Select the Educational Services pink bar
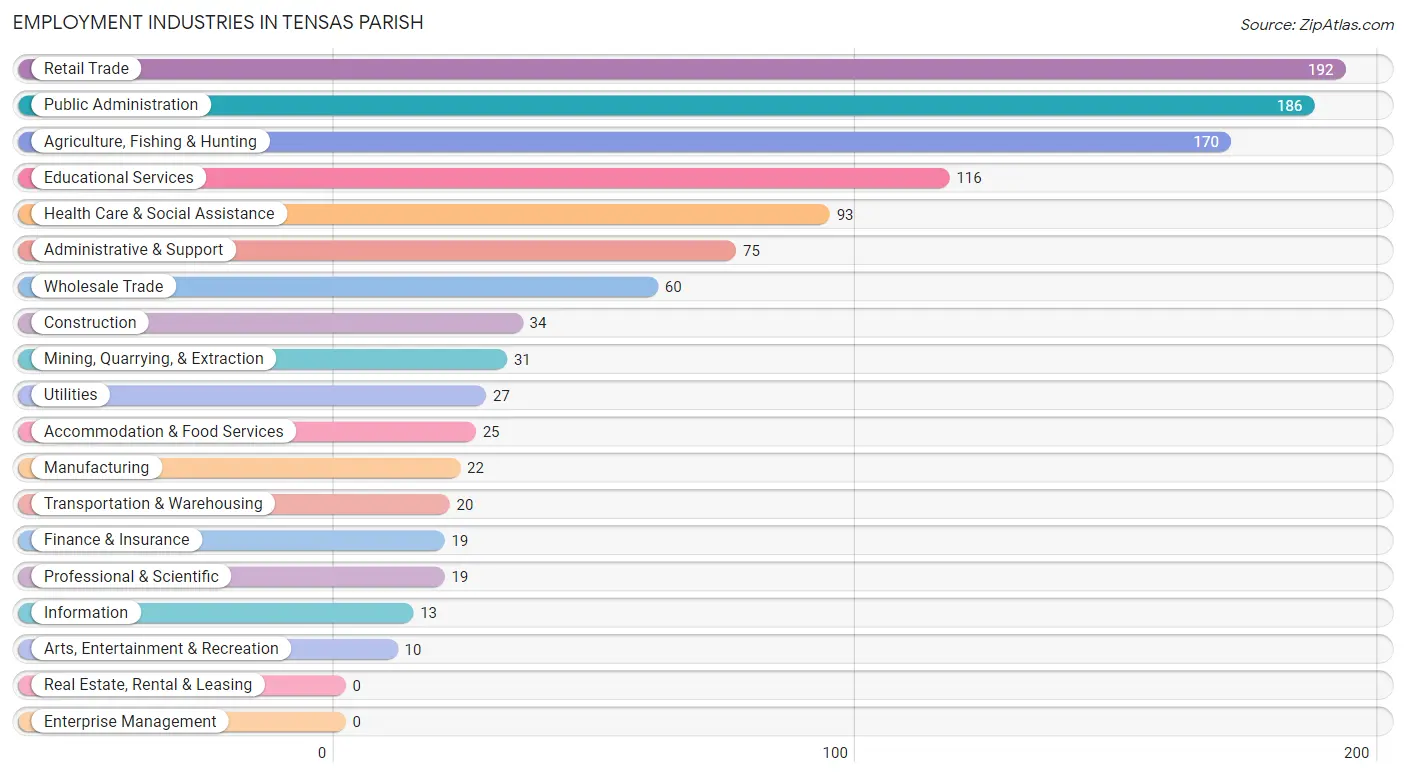The image size is (1406, 776). [x=484, y=178]
